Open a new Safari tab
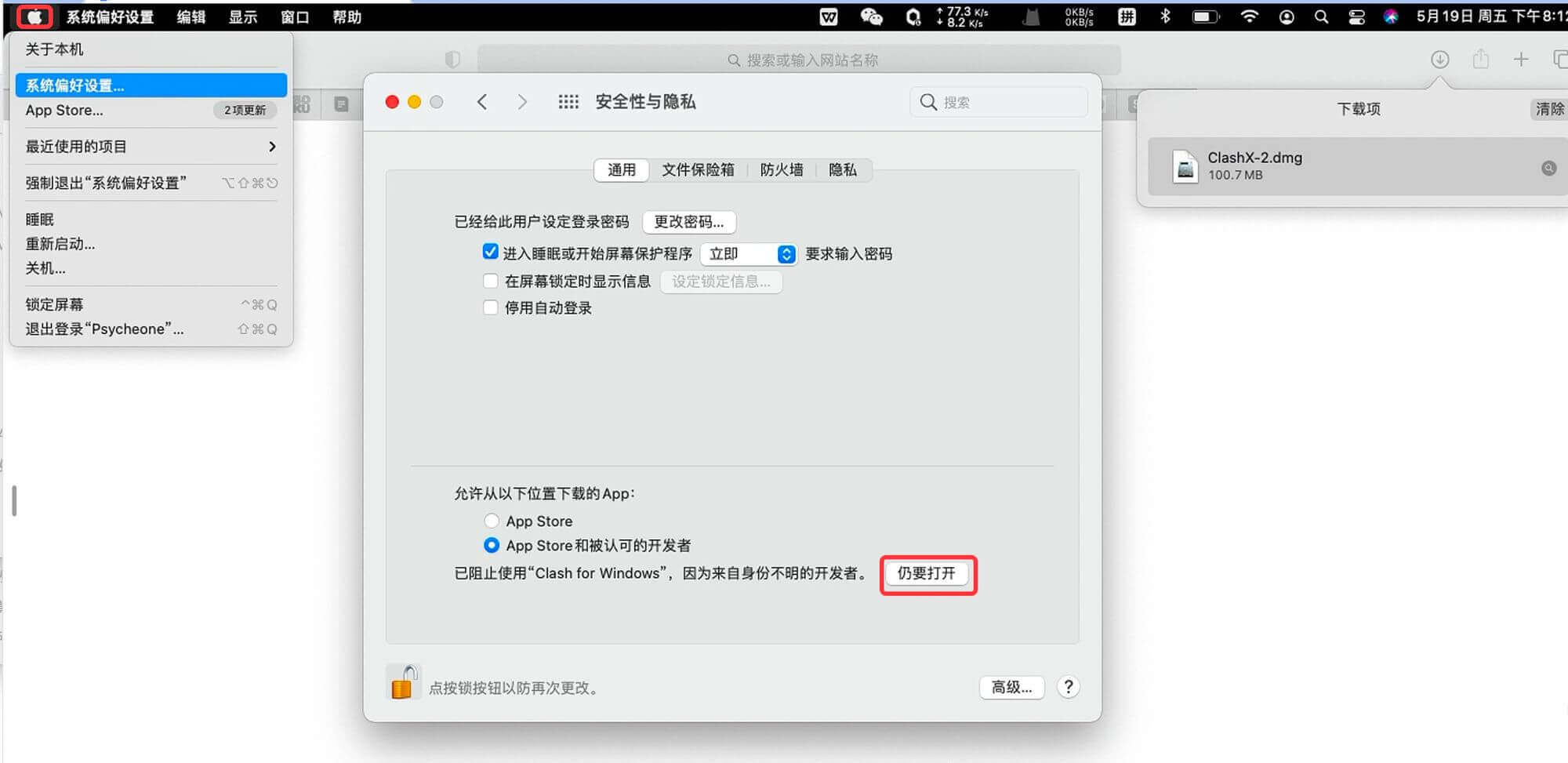The width and height of the screenshot is (1568, 763). 1521,60
